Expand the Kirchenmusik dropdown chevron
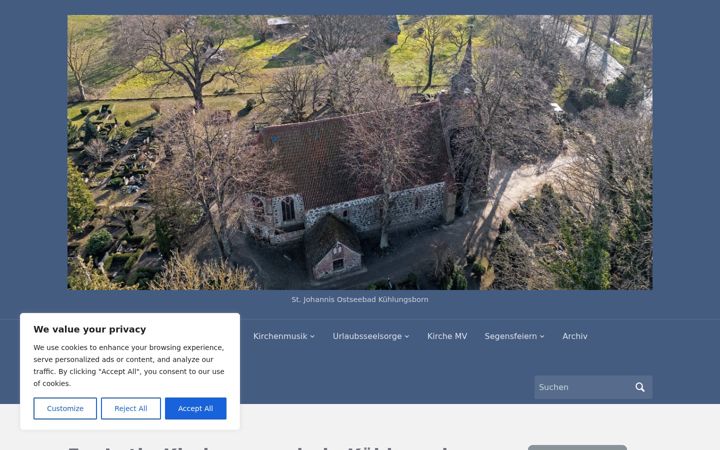This screenshot has width=720, height=450. (x=312, y=337)
